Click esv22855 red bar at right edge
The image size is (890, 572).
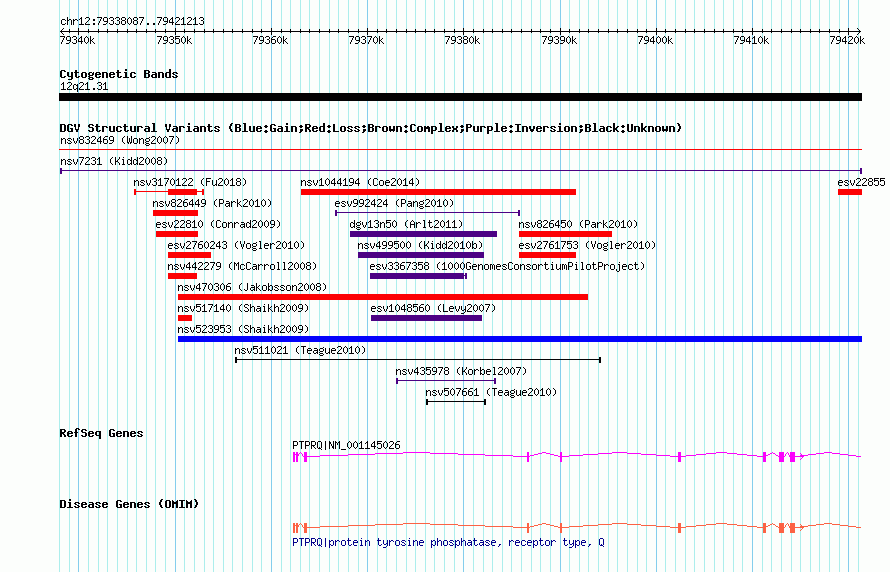pos(850,192)
